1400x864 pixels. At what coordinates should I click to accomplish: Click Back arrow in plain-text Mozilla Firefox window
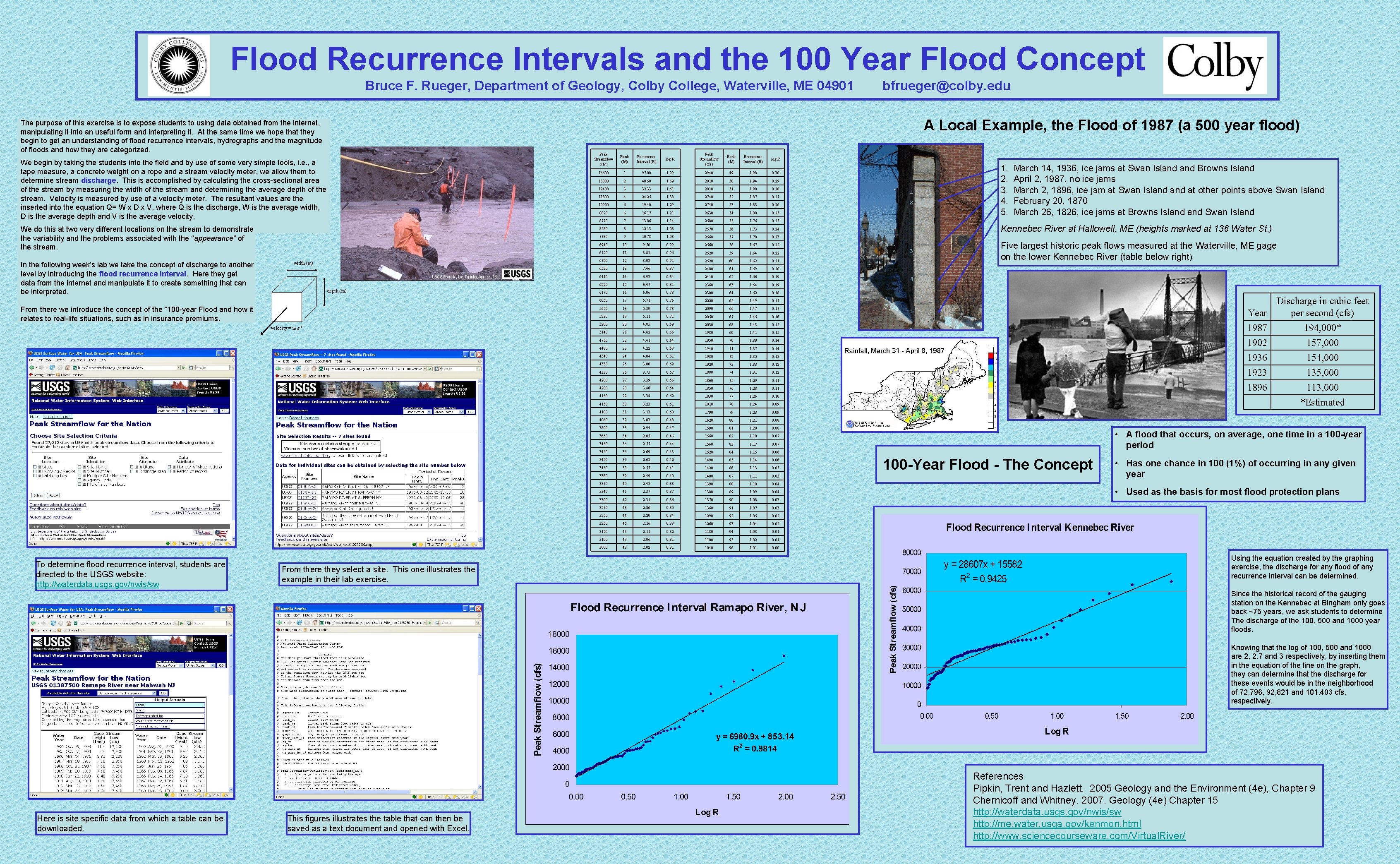coord(279,623)
